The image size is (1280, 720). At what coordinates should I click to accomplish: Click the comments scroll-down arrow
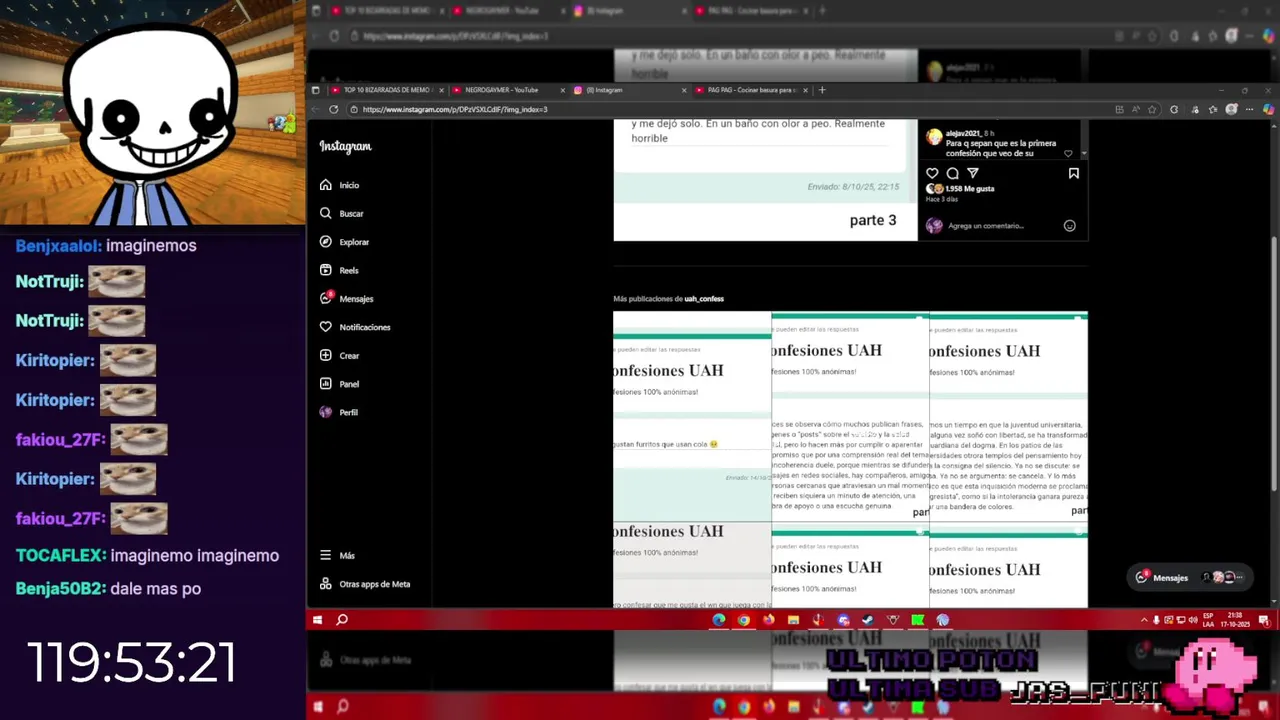point(1084,154)
